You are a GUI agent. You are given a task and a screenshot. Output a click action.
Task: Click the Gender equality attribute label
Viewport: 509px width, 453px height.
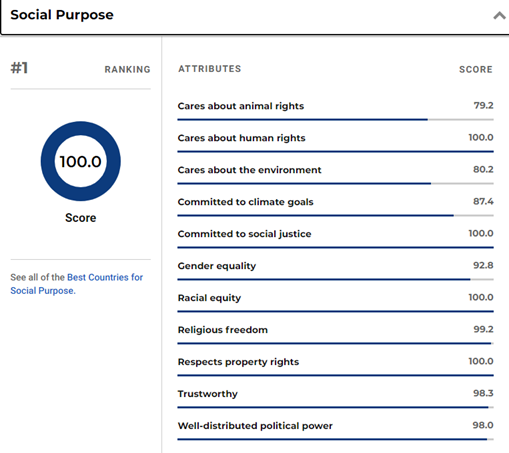click(x=217, y=266)
